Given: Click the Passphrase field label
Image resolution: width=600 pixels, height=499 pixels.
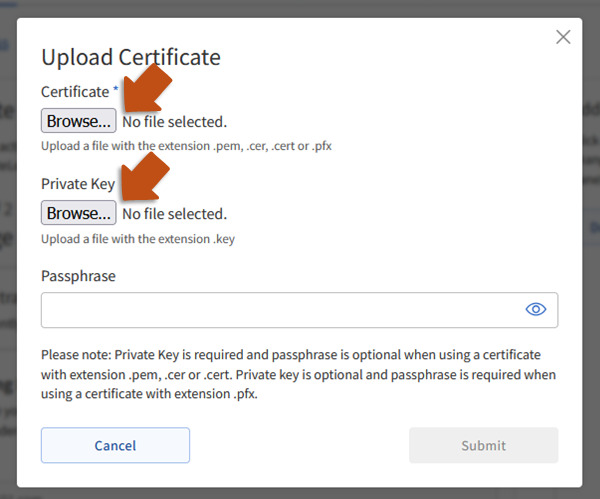Looking at the screenshot, I should tap(78, 275).
